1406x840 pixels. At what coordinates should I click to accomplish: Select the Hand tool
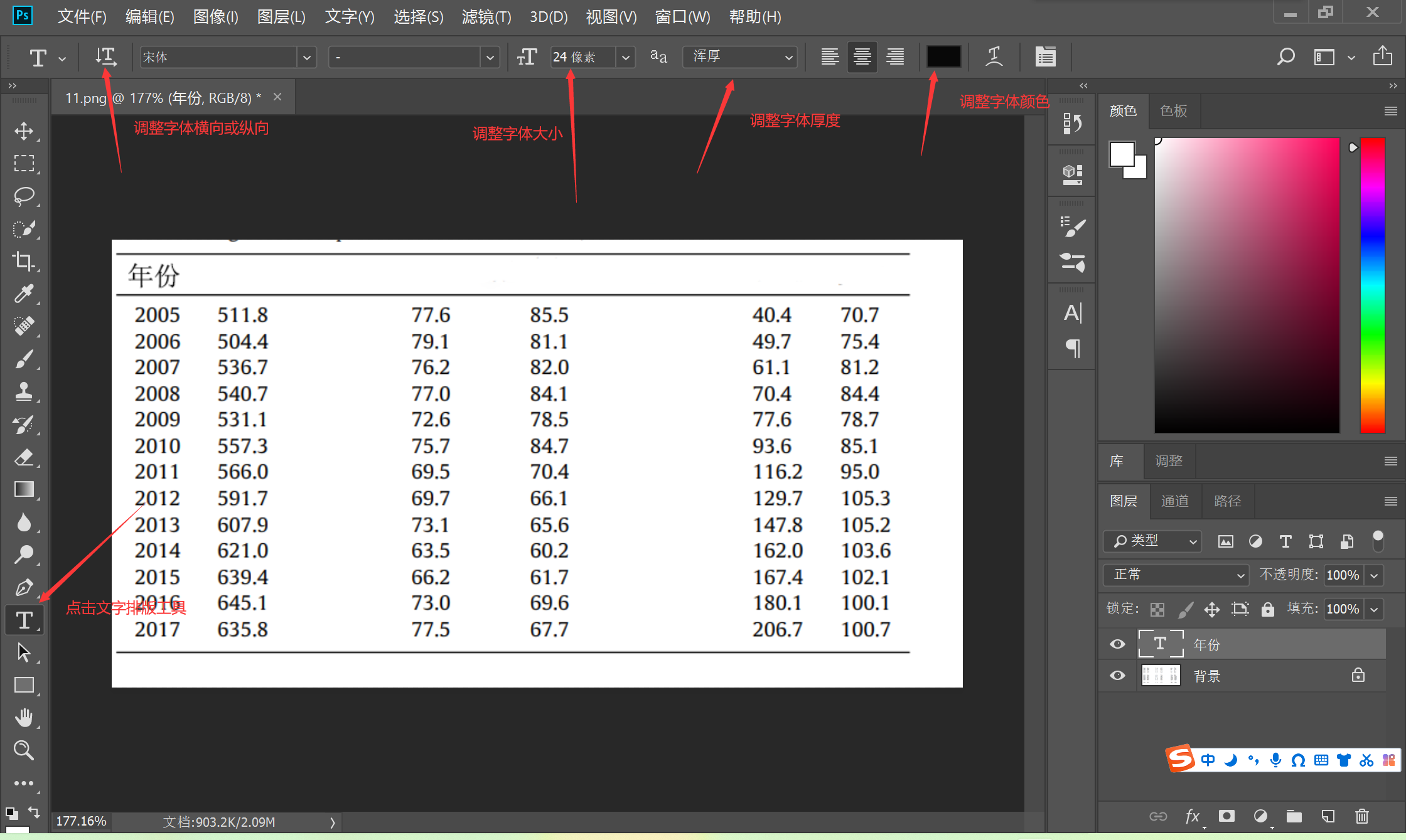coord(24,718)
